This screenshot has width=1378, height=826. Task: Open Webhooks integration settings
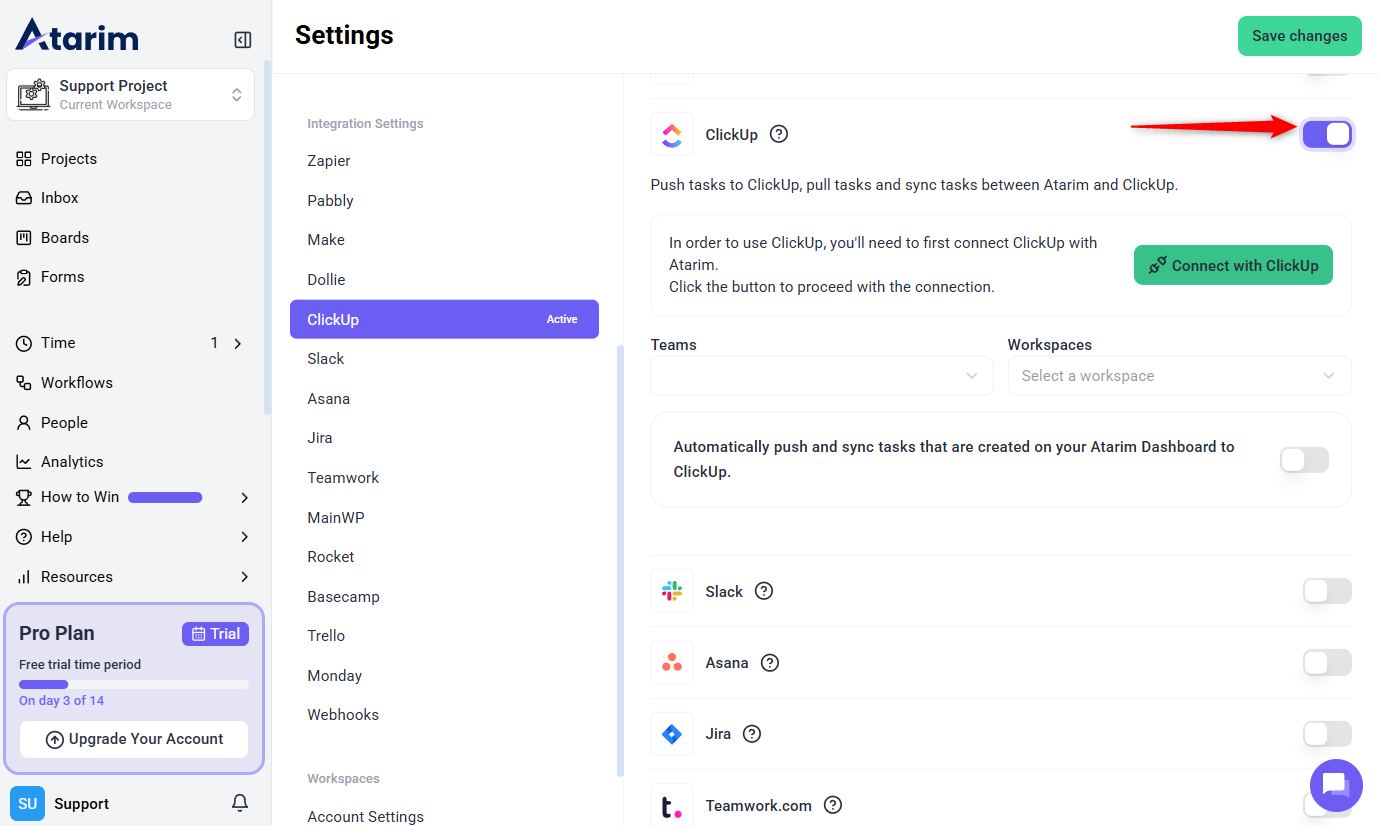point(343,715)
